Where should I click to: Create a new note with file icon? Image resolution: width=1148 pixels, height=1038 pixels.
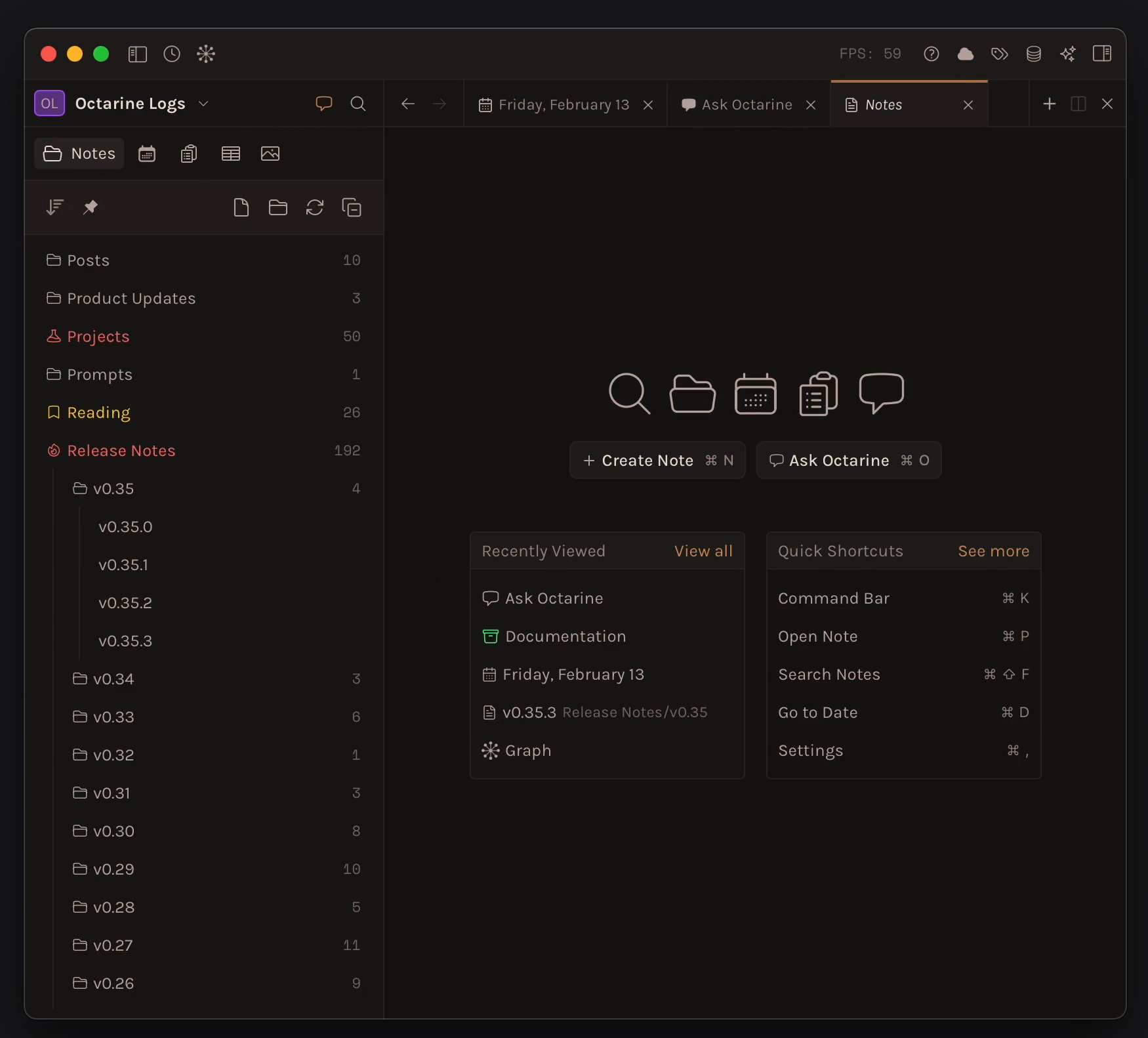coord(241,207)
